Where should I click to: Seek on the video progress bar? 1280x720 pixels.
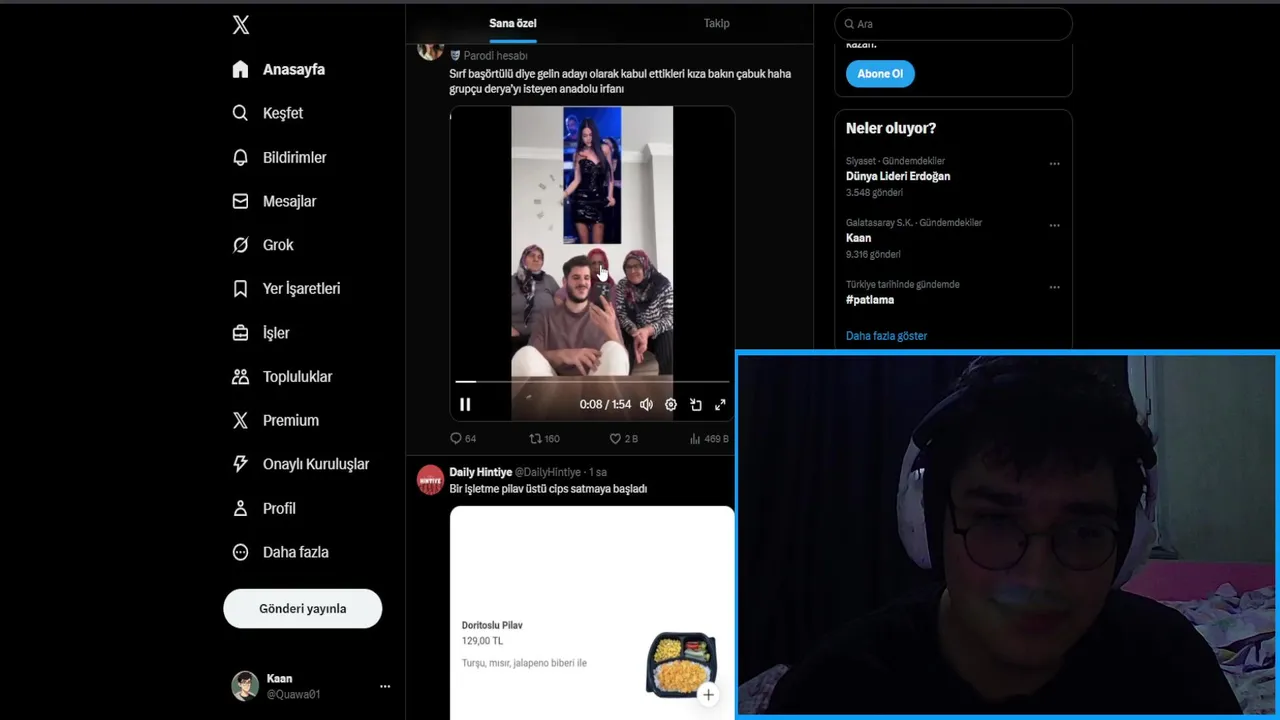coord(592,381)
